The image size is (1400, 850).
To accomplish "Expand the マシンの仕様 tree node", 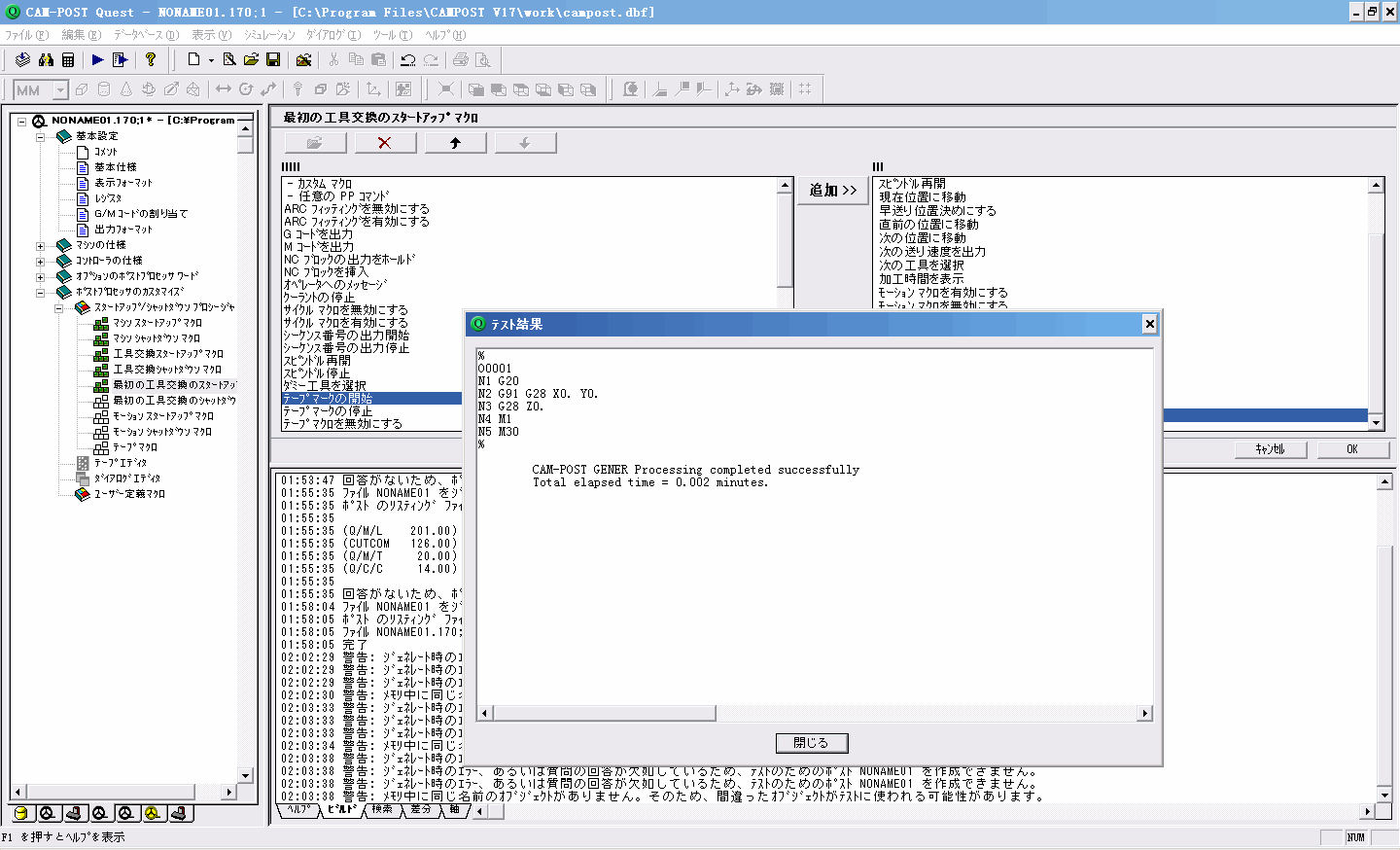I will [x=40, y=245].
